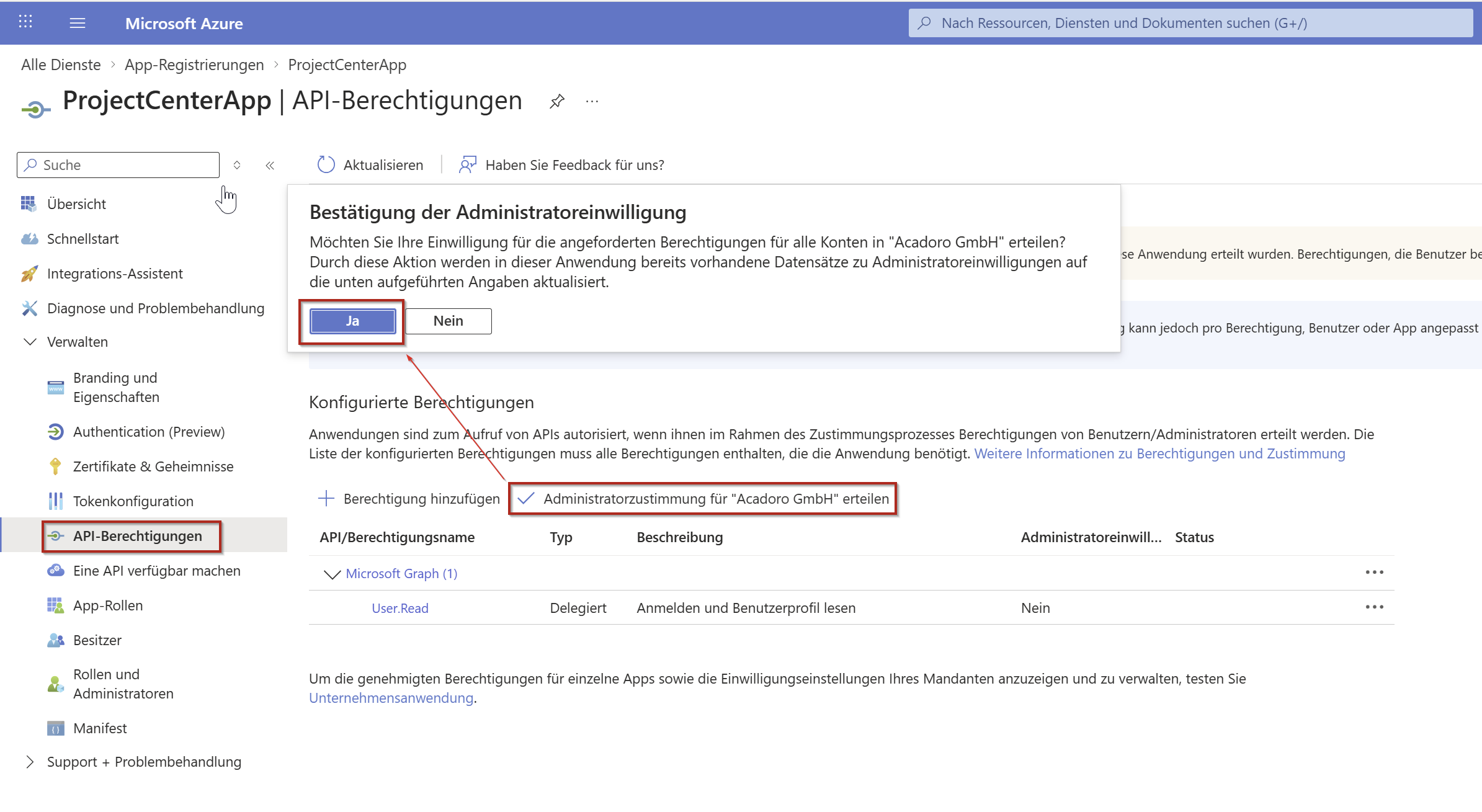The width and height of the screenshot is (1482, 812).
Task: Click the Verwalten group label
Action: (78, 342)
